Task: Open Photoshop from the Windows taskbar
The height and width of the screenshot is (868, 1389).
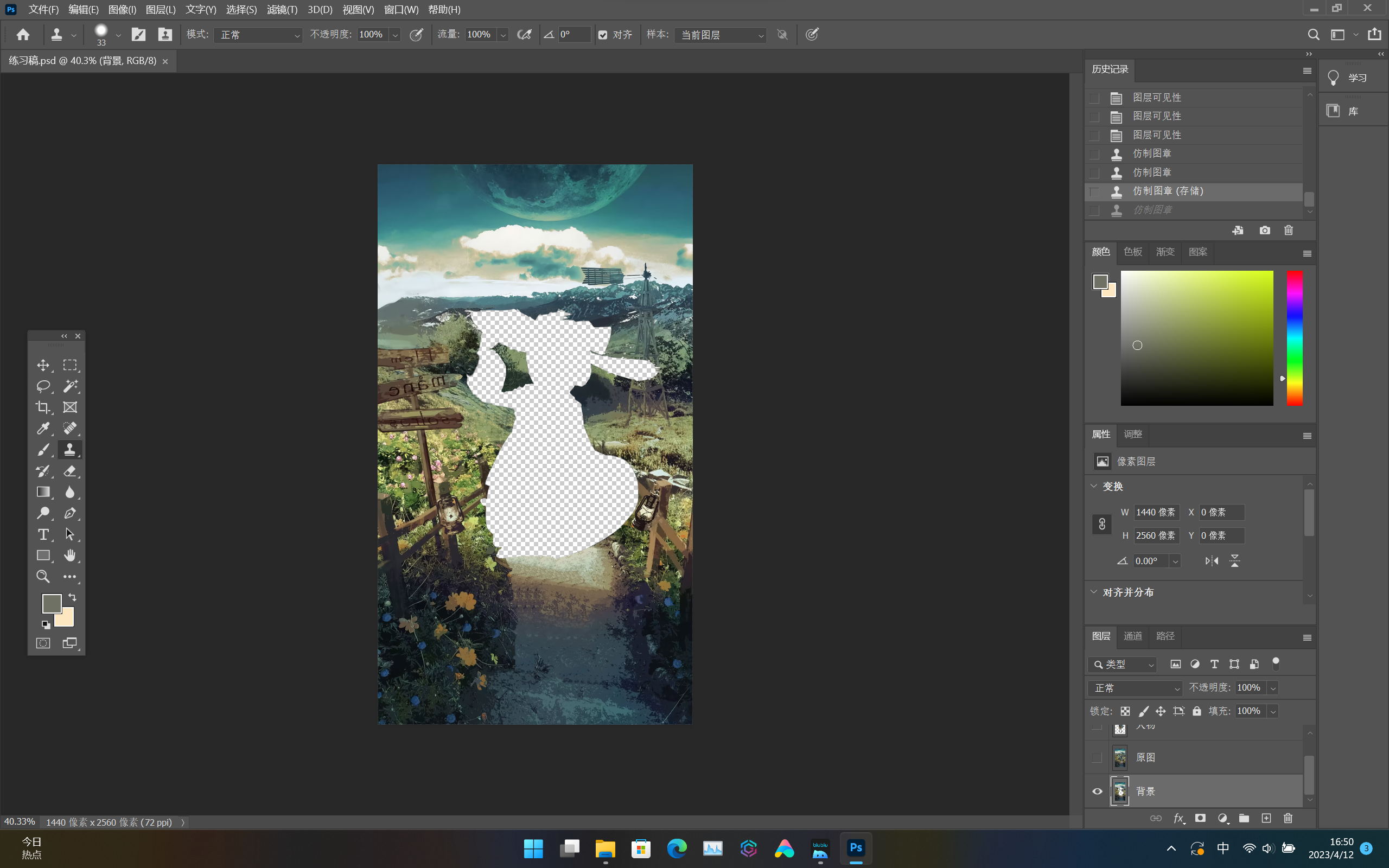Action: click(856, 848)
